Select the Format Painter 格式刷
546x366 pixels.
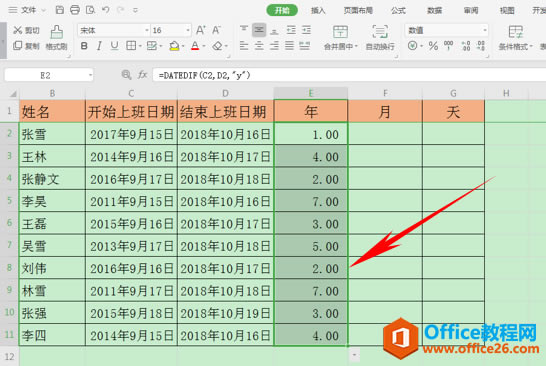pyautogui.click(x=56, y=38)
